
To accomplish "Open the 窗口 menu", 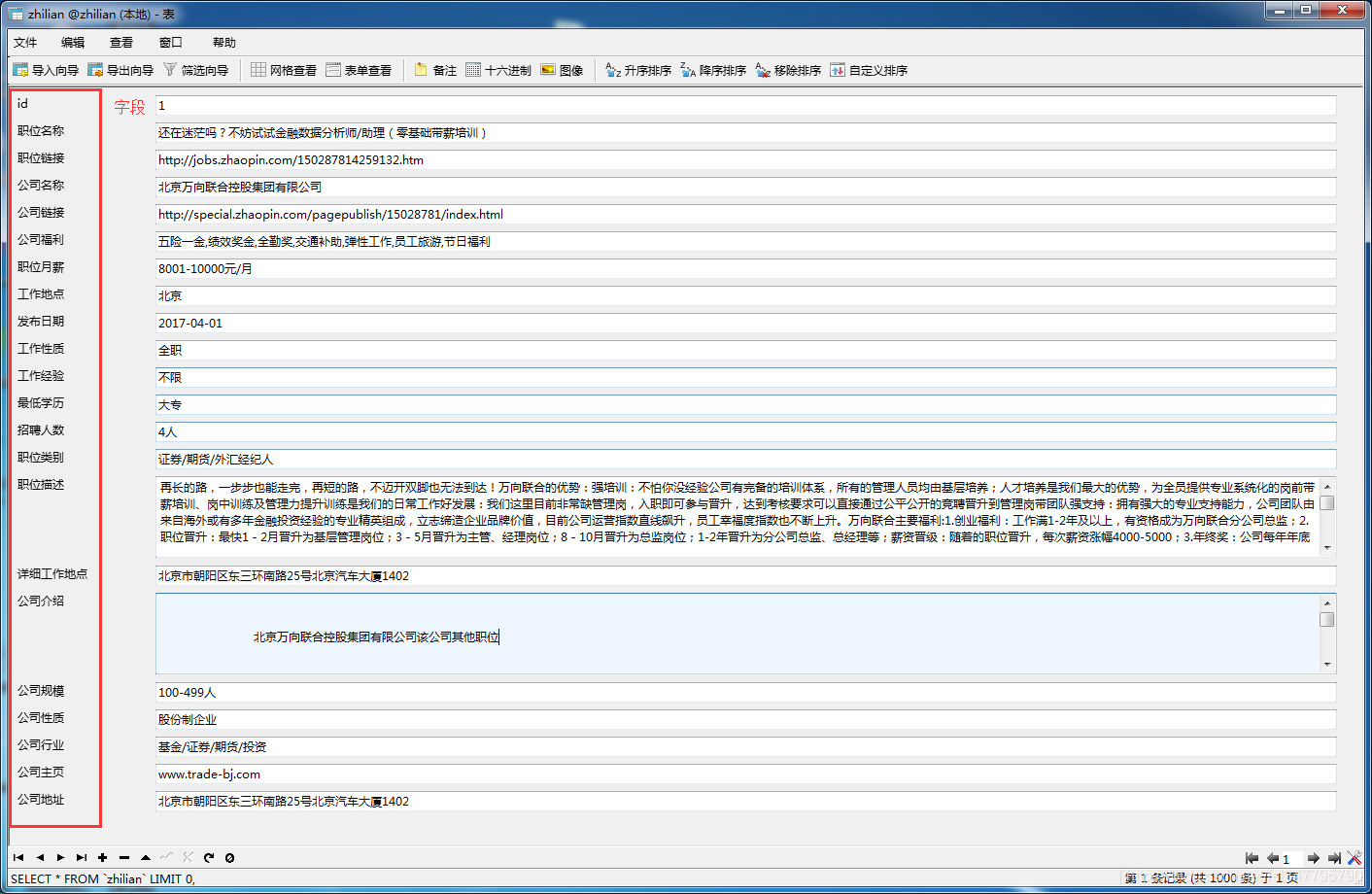I will click(x=171, y=42).
